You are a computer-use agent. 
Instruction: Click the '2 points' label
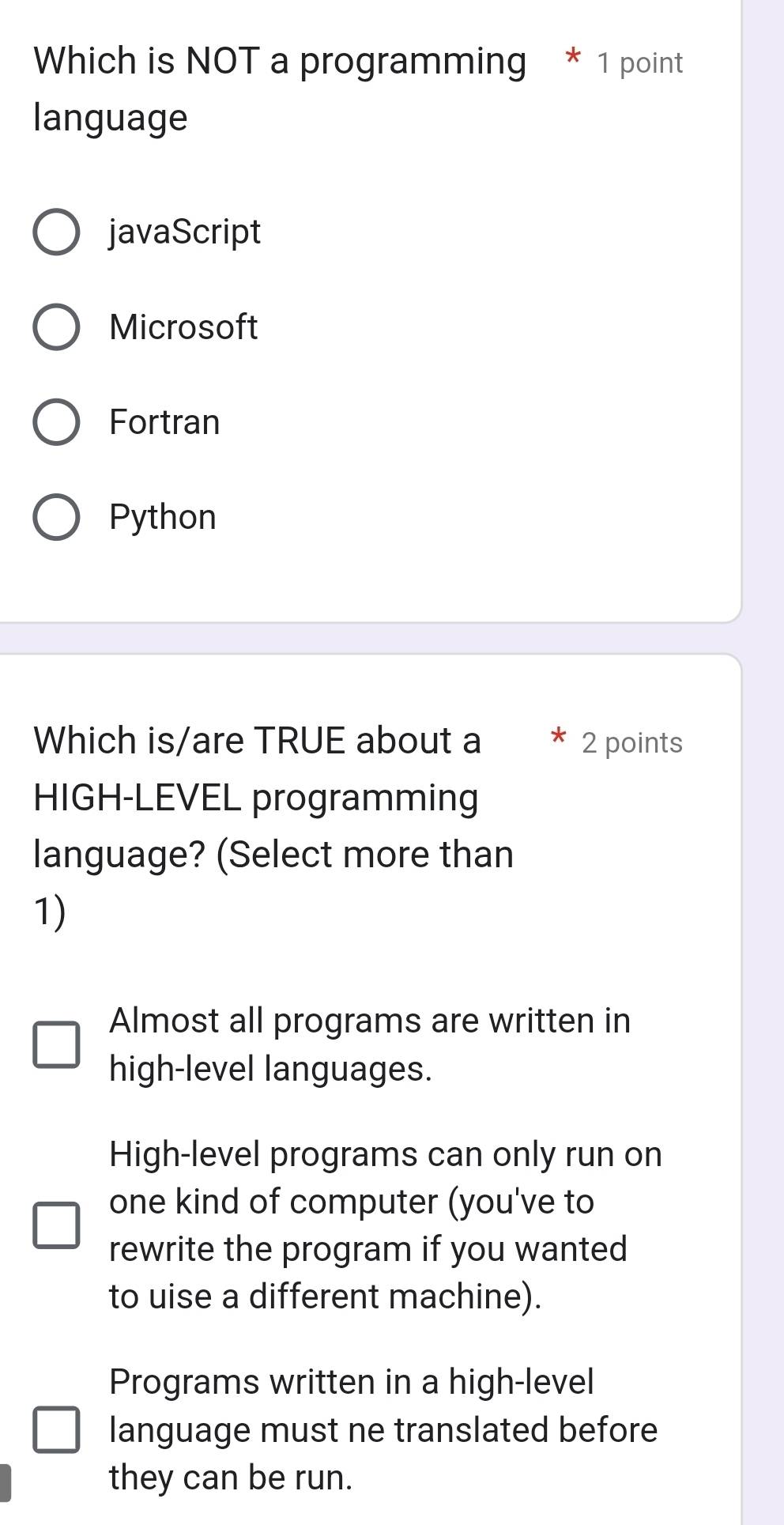coord(631,742)
